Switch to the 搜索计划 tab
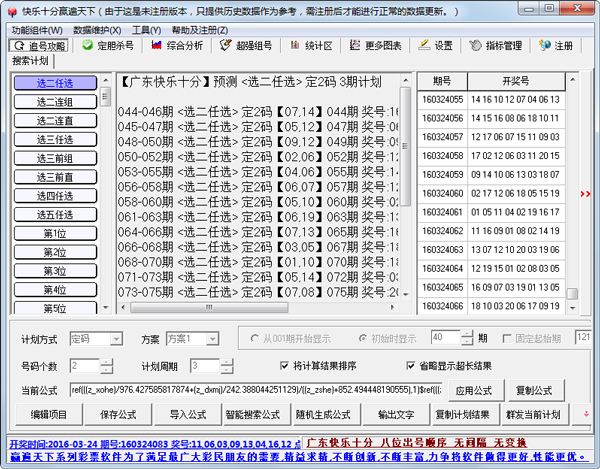Screen dimensions: 600x469 coord(31,60)
